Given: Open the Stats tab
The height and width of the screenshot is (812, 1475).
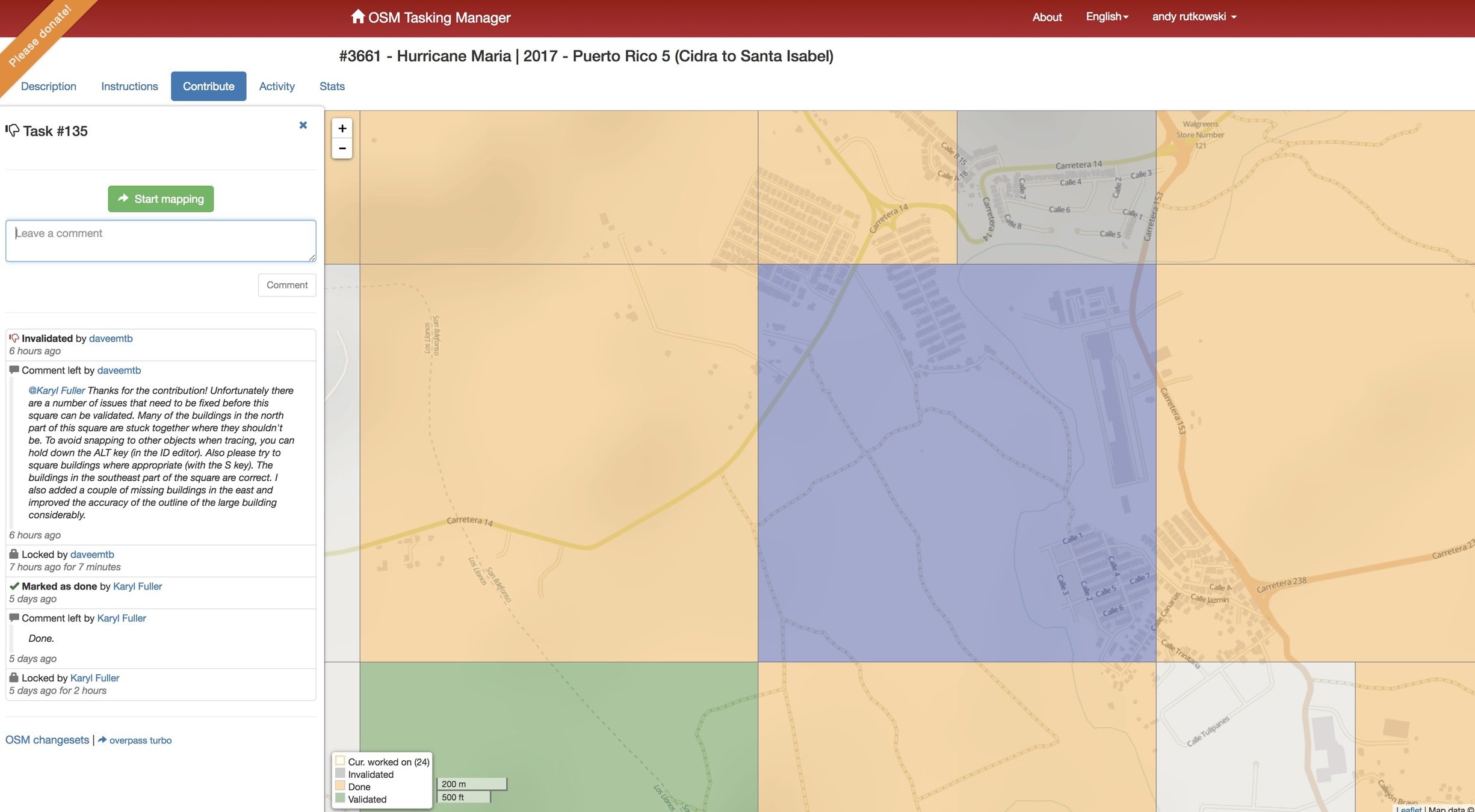Looking at the screenshot, I should [332, 86].
